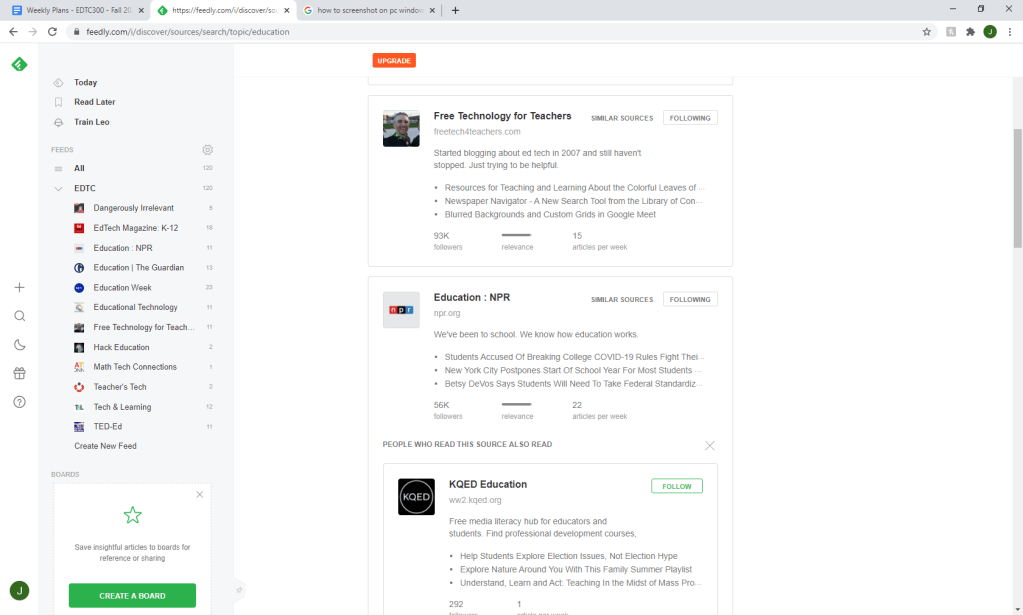Open help question mark icon
The width and height of the screenshot is (1023, 615).
(x=19, y=402)
